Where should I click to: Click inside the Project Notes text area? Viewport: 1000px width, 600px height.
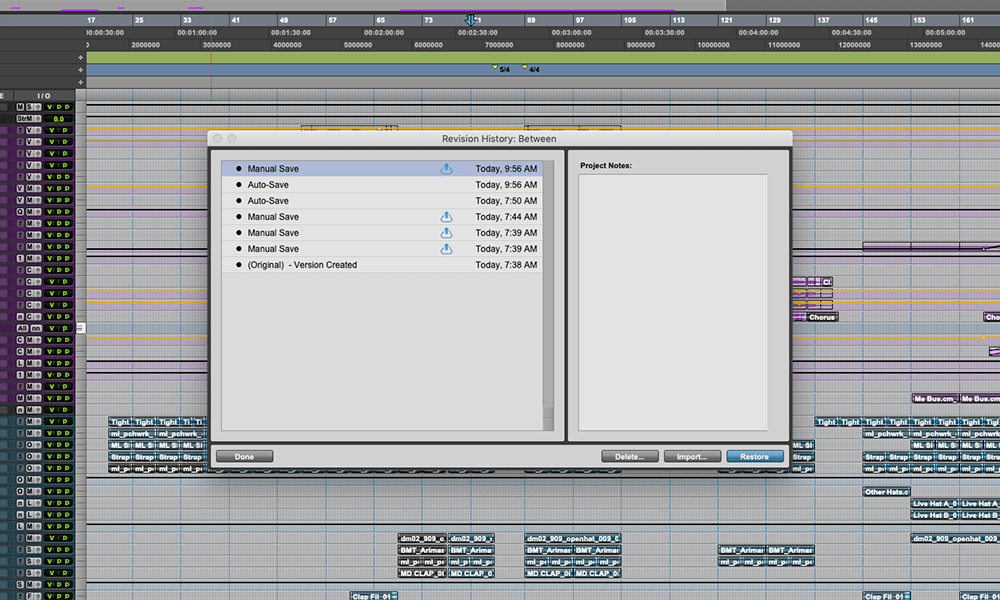click(673, 300)
